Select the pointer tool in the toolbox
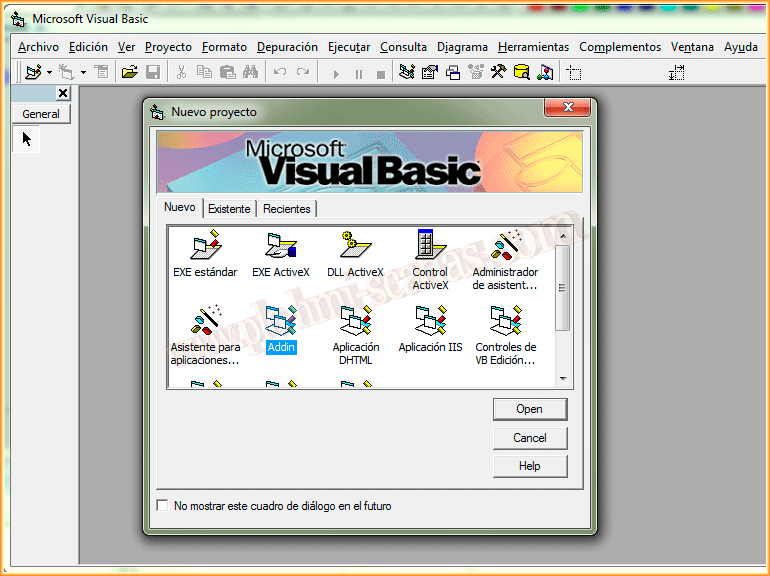Viewport: 770px width, 576px height. point(27,139)
